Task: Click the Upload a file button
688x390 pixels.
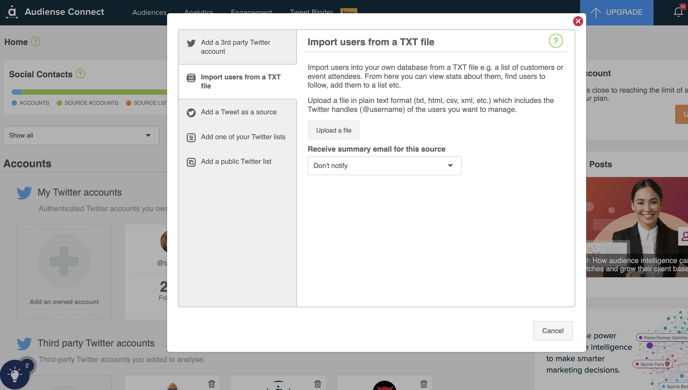Action: pos(333,130)
